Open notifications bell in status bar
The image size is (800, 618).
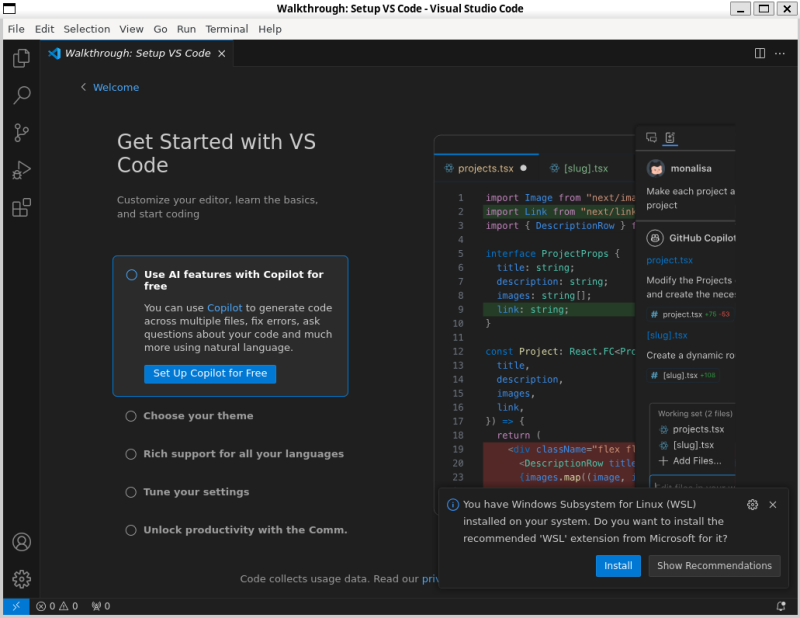click(781, 606)
